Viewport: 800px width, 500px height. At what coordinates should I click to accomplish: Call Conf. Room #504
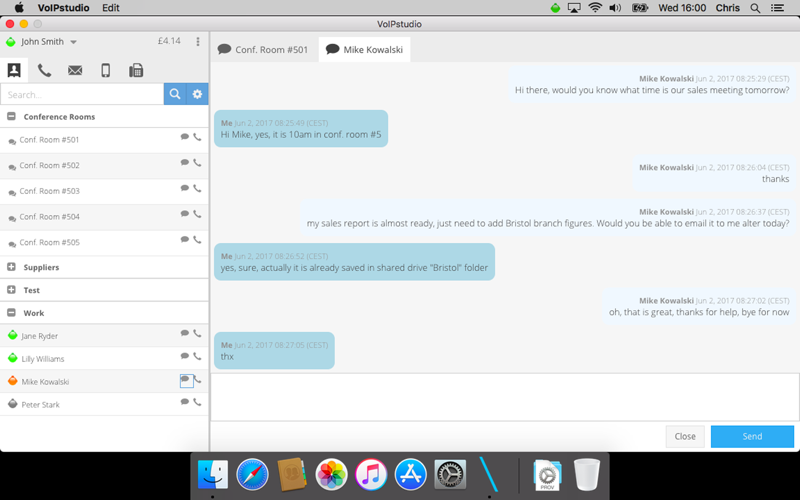tap(197, 213)
